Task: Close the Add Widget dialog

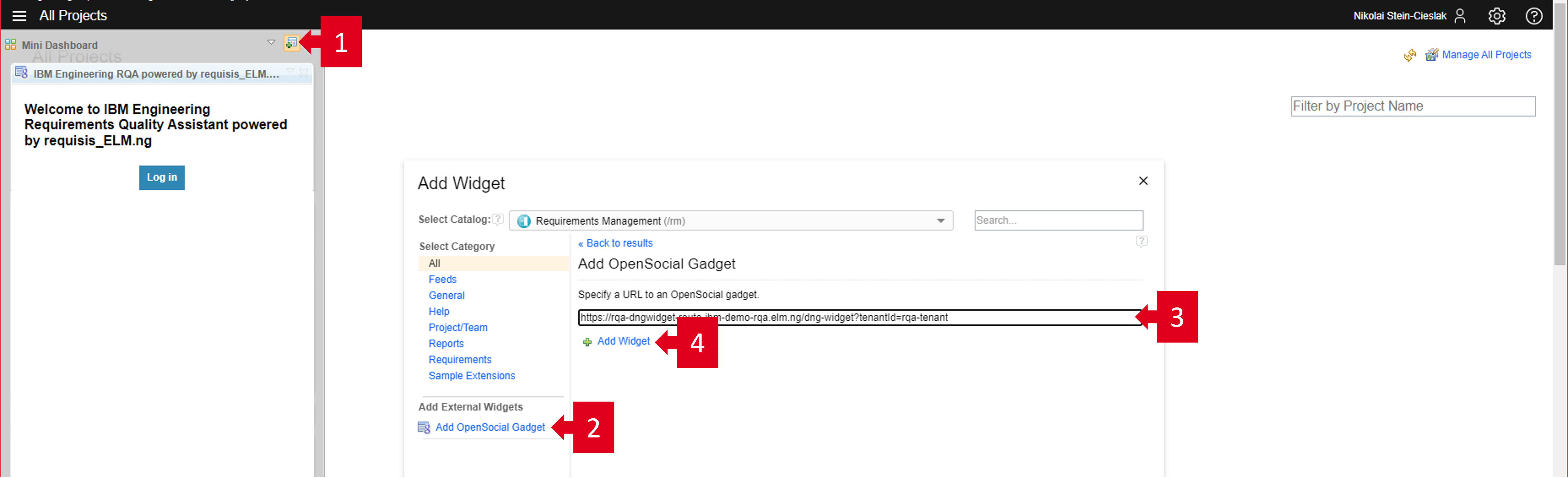Action: click(x=1143, y=181)
